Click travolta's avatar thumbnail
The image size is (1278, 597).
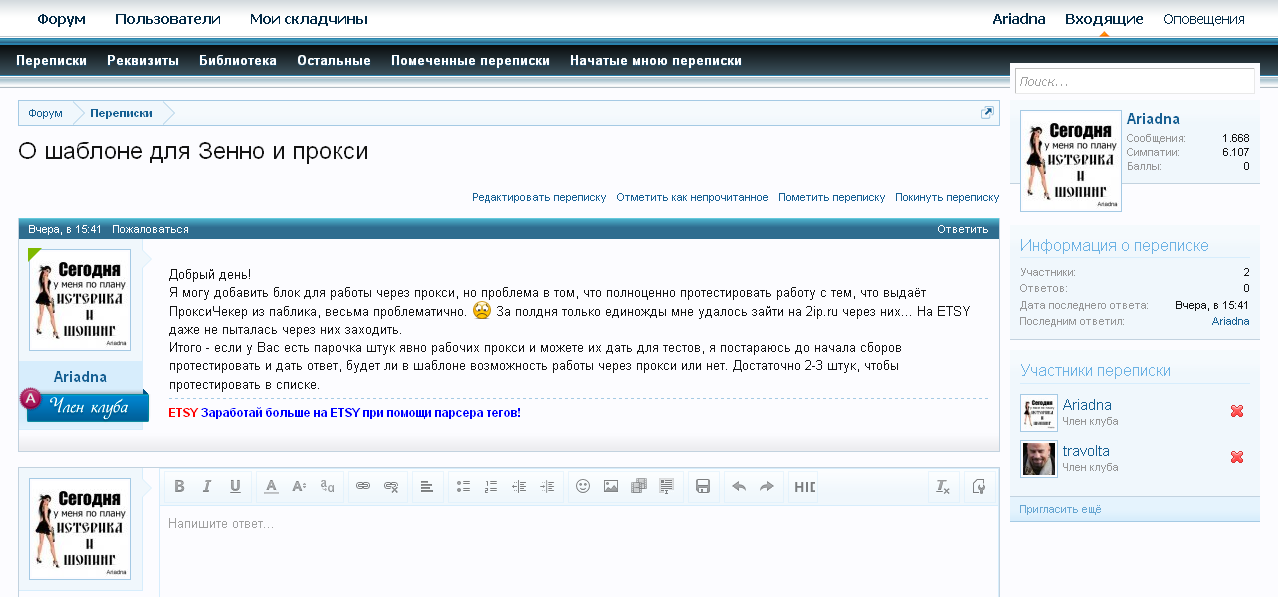pos(1039,459)
